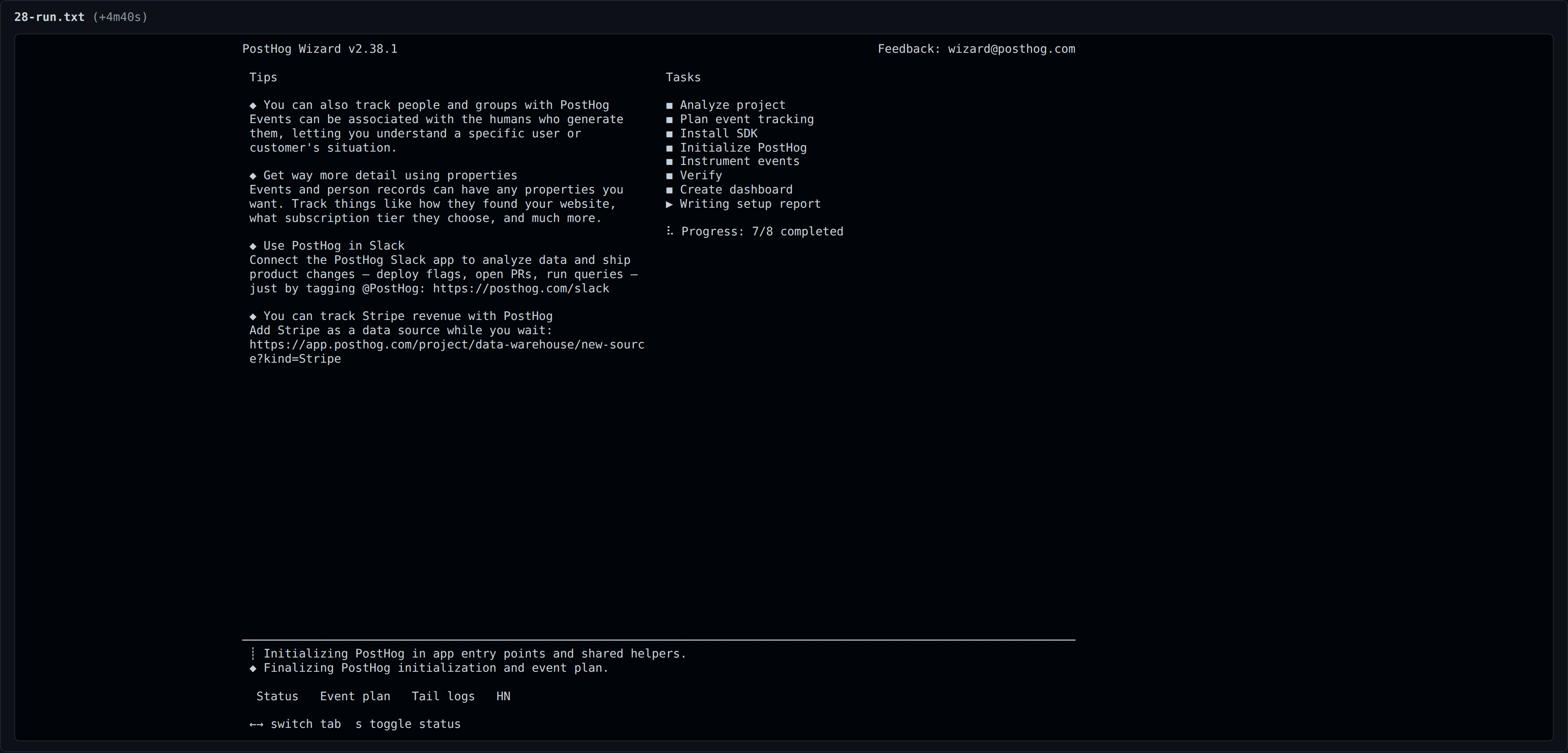Click the diamond bullet beside 'Finalizing PostHog initialization'
This screenshot has width=1568, height=753.
(253, 668)
